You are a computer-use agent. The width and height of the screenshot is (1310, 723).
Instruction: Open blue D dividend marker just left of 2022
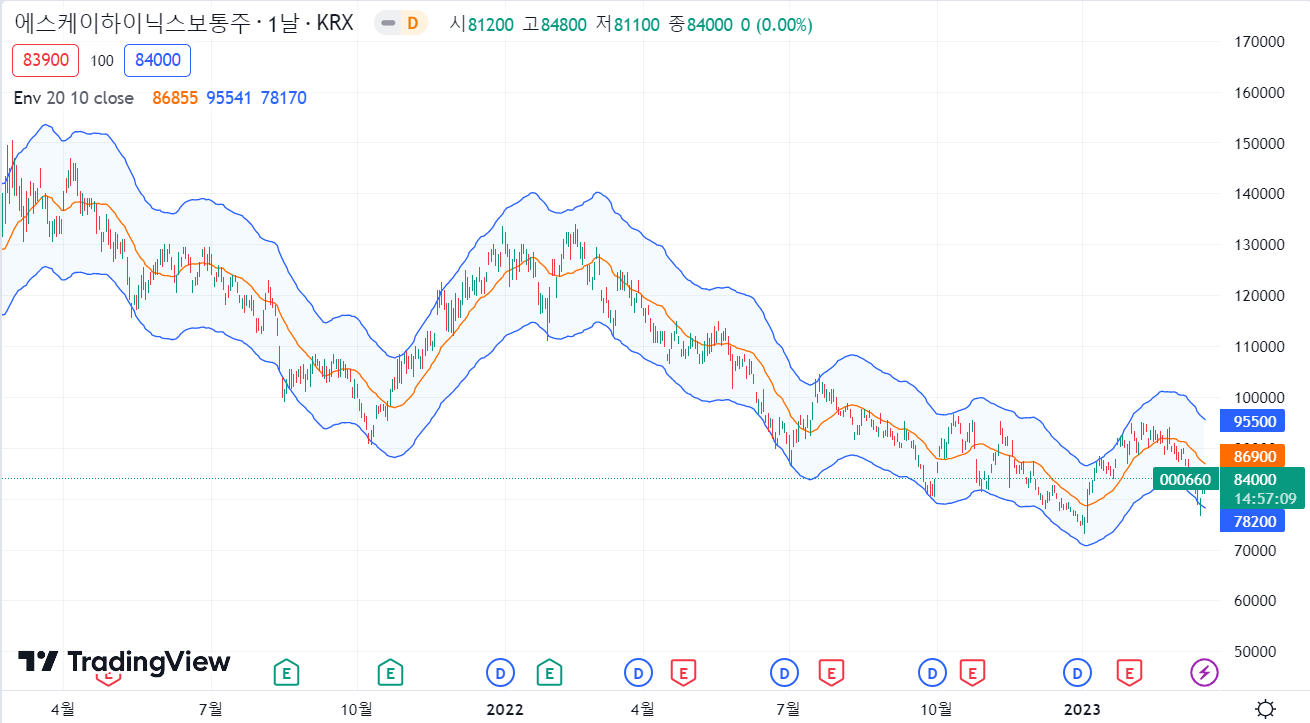(x=500, y=673)
